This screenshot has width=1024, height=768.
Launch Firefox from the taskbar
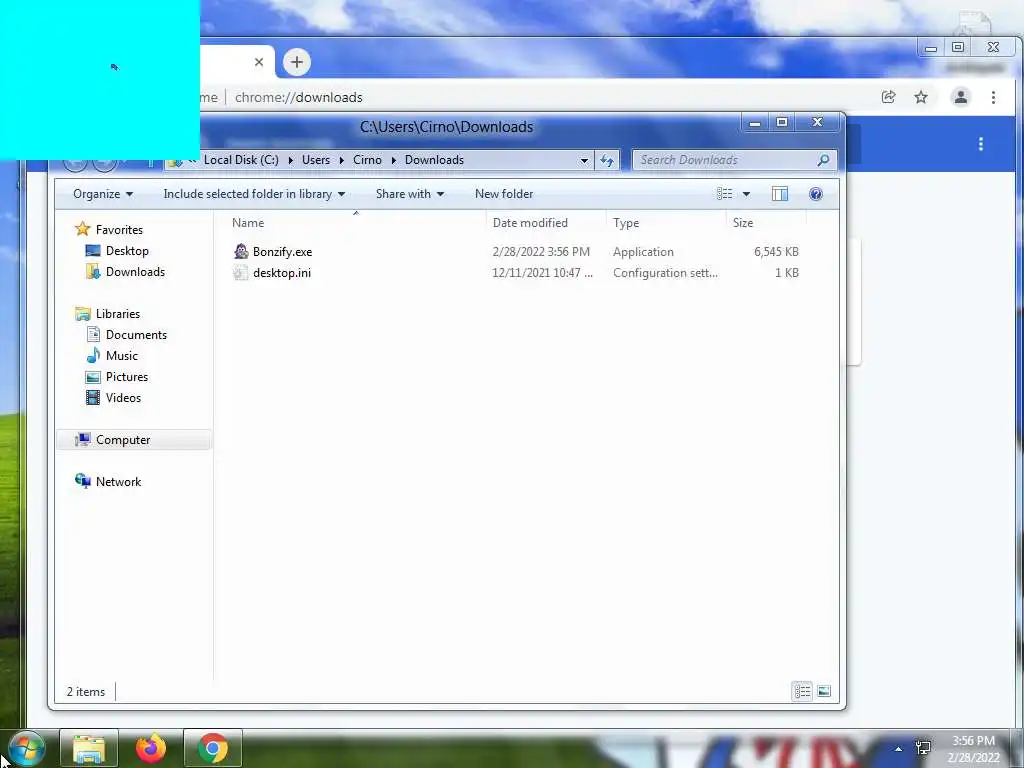[x=151, y=748]
